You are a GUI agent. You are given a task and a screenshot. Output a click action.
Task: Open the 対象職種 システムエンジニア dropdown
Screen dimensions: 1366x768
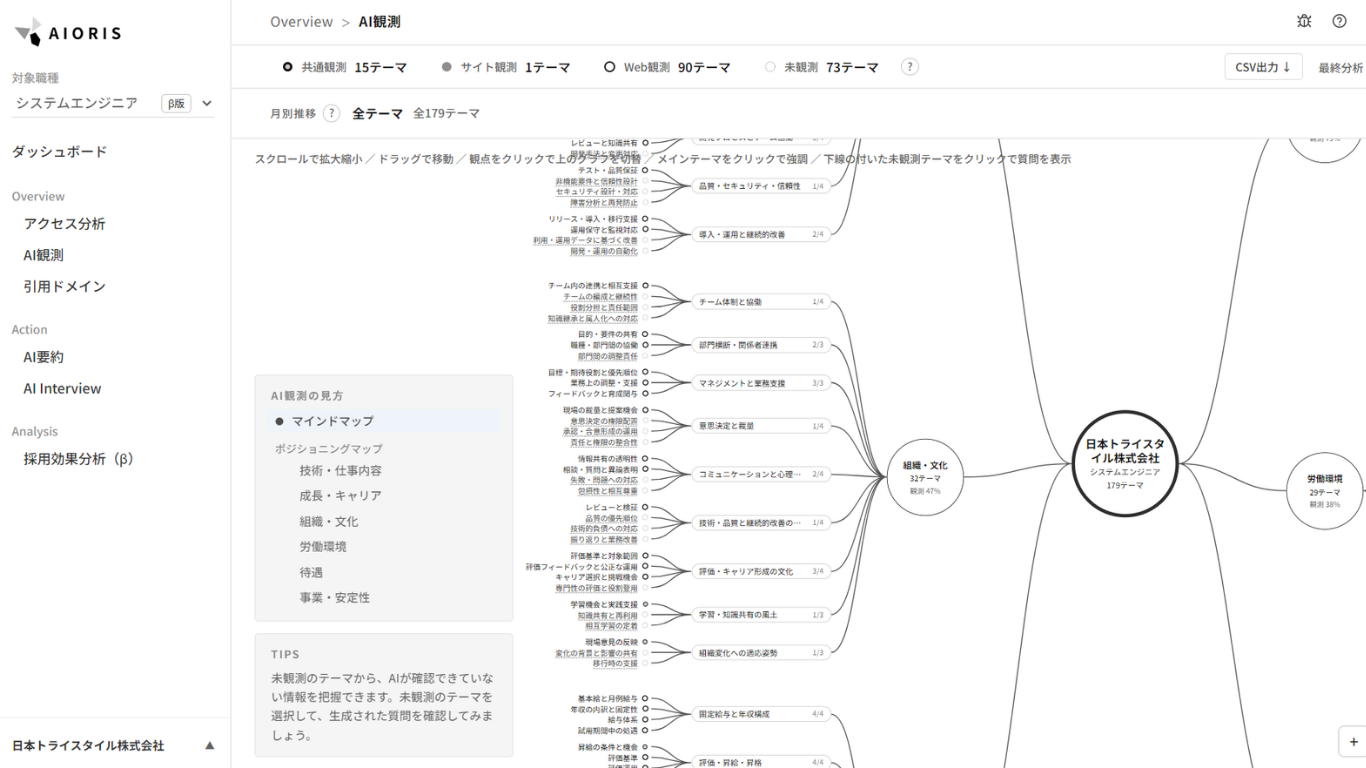click(114, 103)
